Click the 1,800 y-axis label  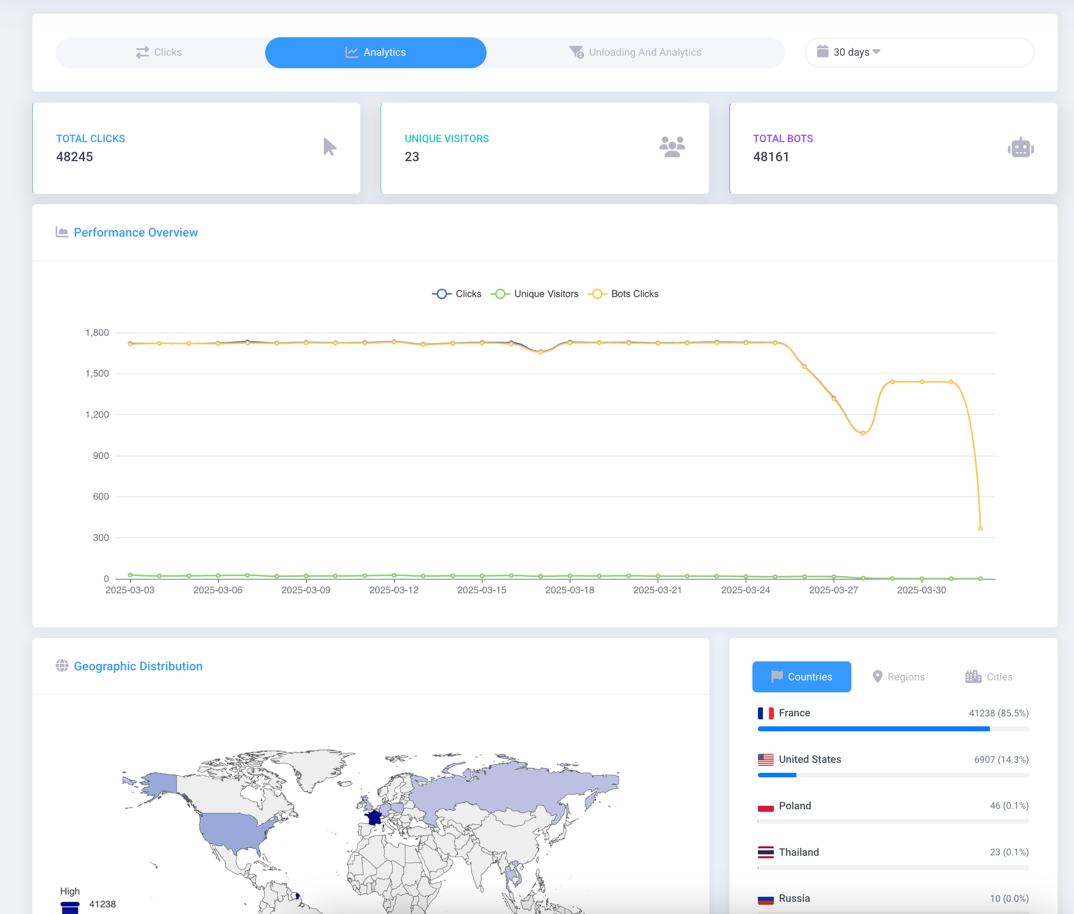click(97, 333)
